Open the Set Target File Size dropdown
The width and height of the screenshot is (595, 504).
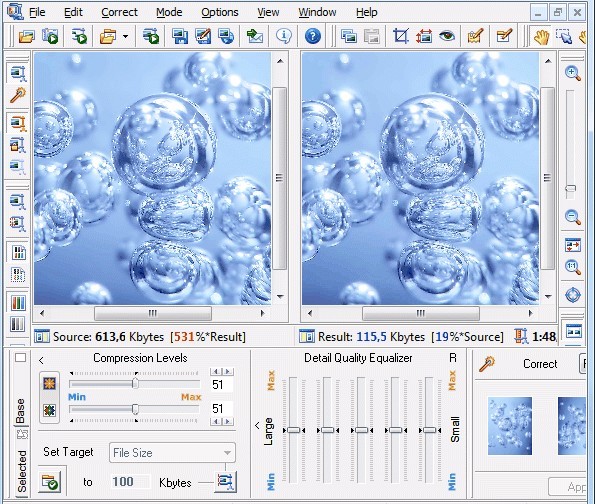[x=172, y=452]
